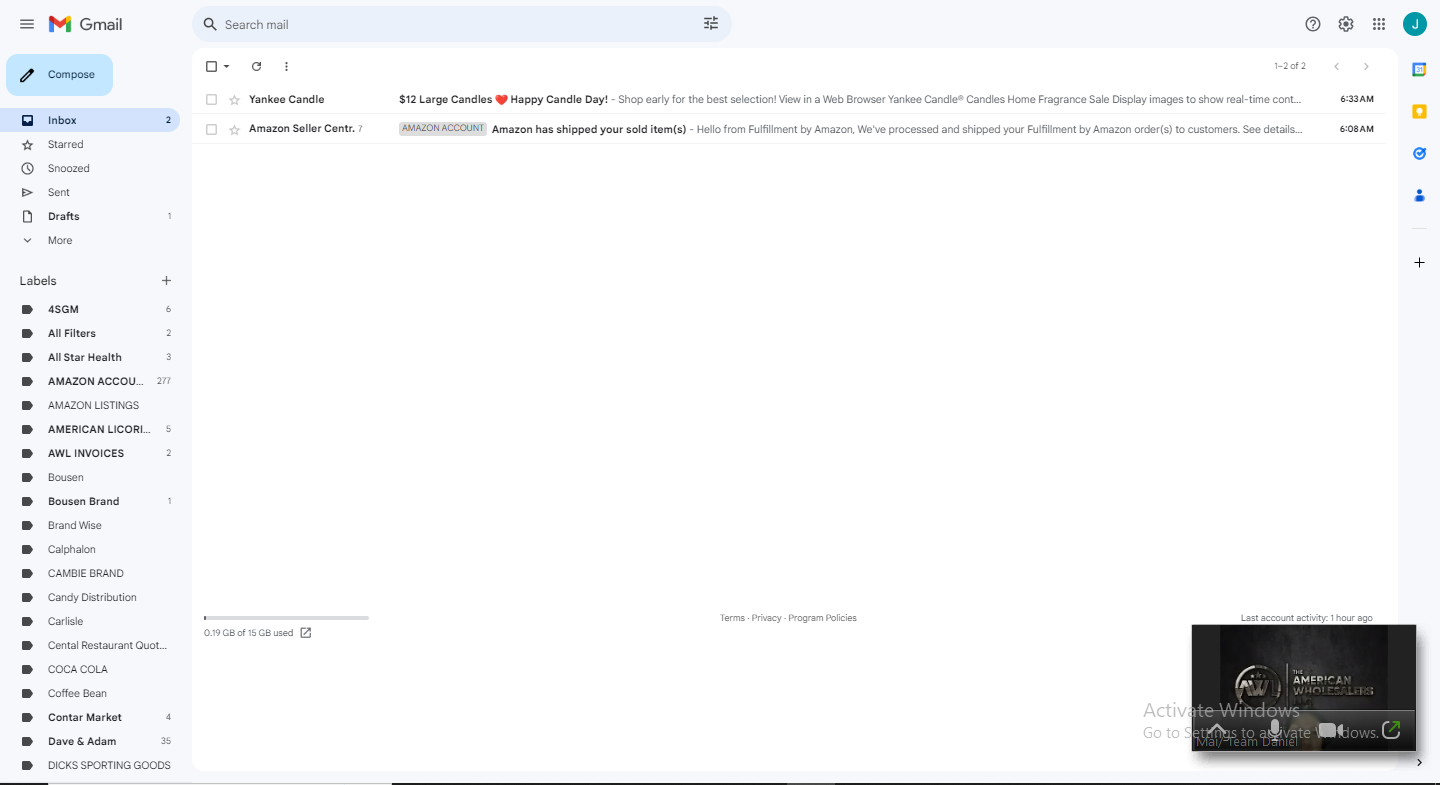Open the Contar Market label
This screenshot has height=785, width=1440.
[x=90, y=717]
